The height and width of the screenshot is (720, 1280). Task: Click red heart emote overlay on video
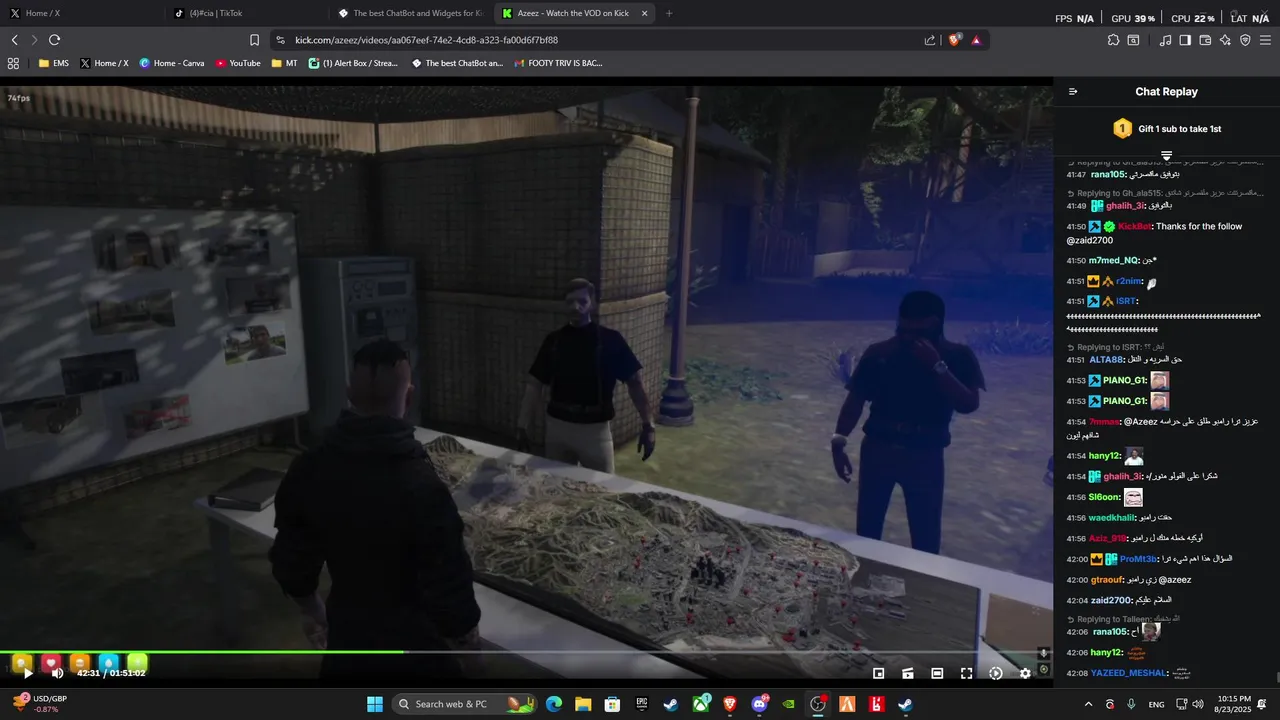50,662
